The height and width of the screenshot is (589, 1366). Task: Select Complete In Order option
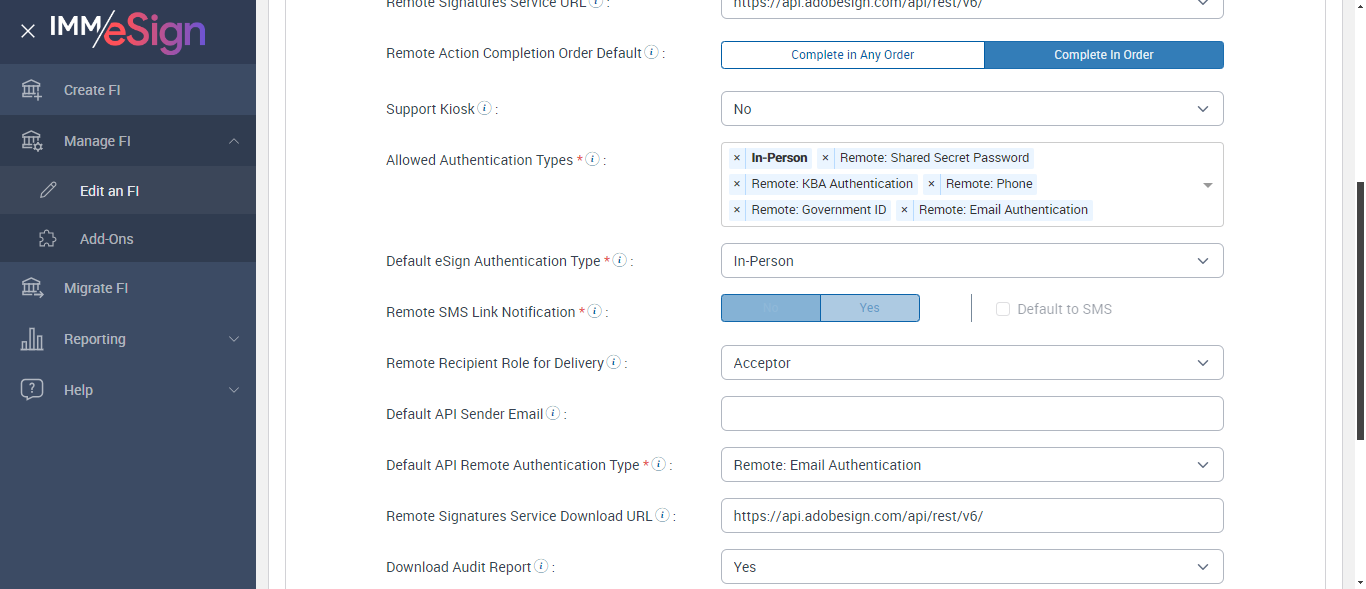(x=1103, y=55)
